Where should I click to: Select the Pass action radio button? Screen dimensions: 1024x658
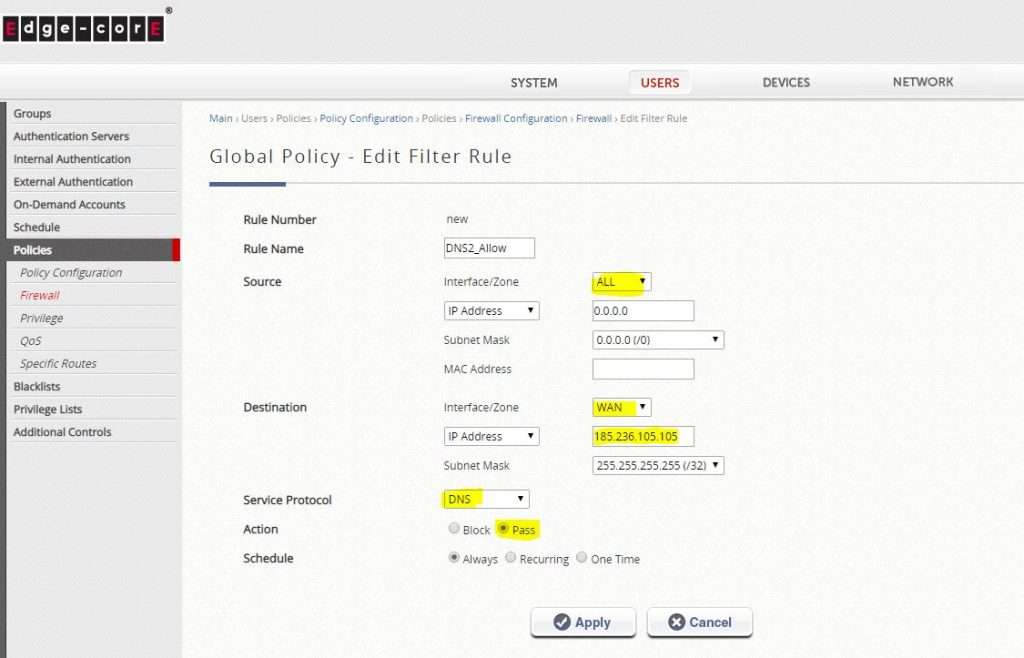pyautogui.click(x=504, y=529)
